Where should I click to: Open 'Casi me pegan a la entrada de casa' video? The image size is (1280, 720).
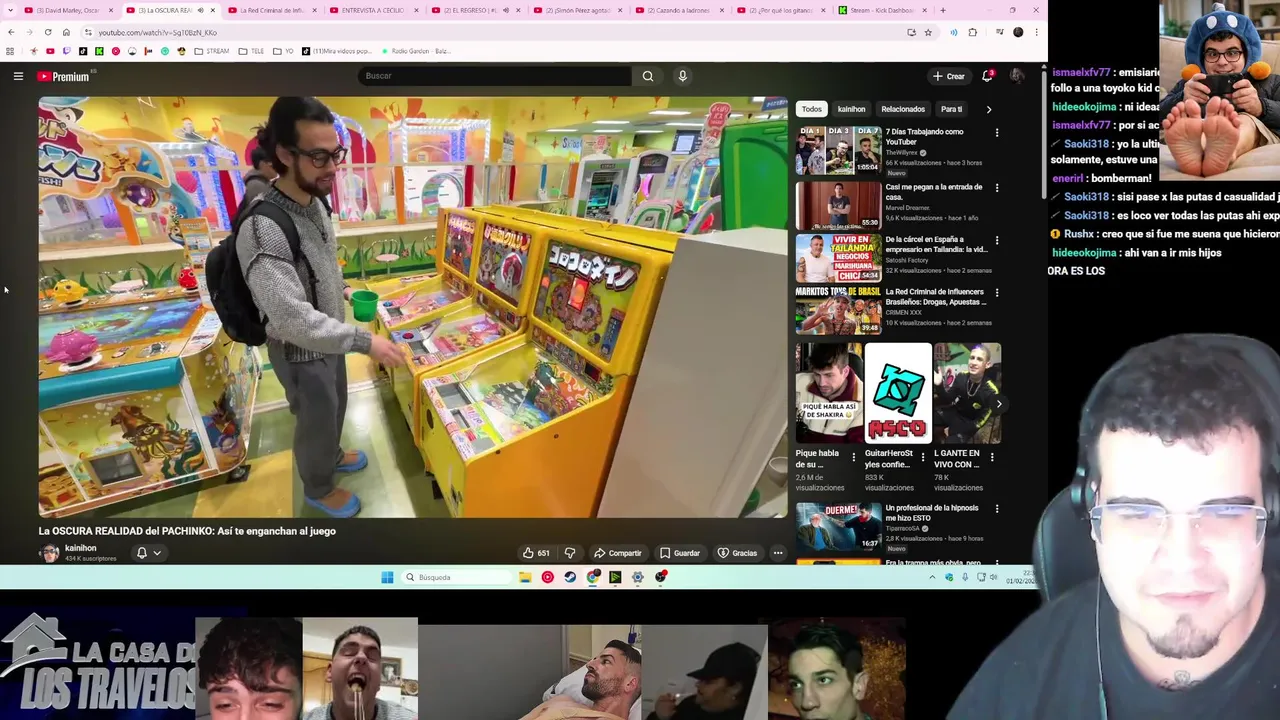[838, 205]
